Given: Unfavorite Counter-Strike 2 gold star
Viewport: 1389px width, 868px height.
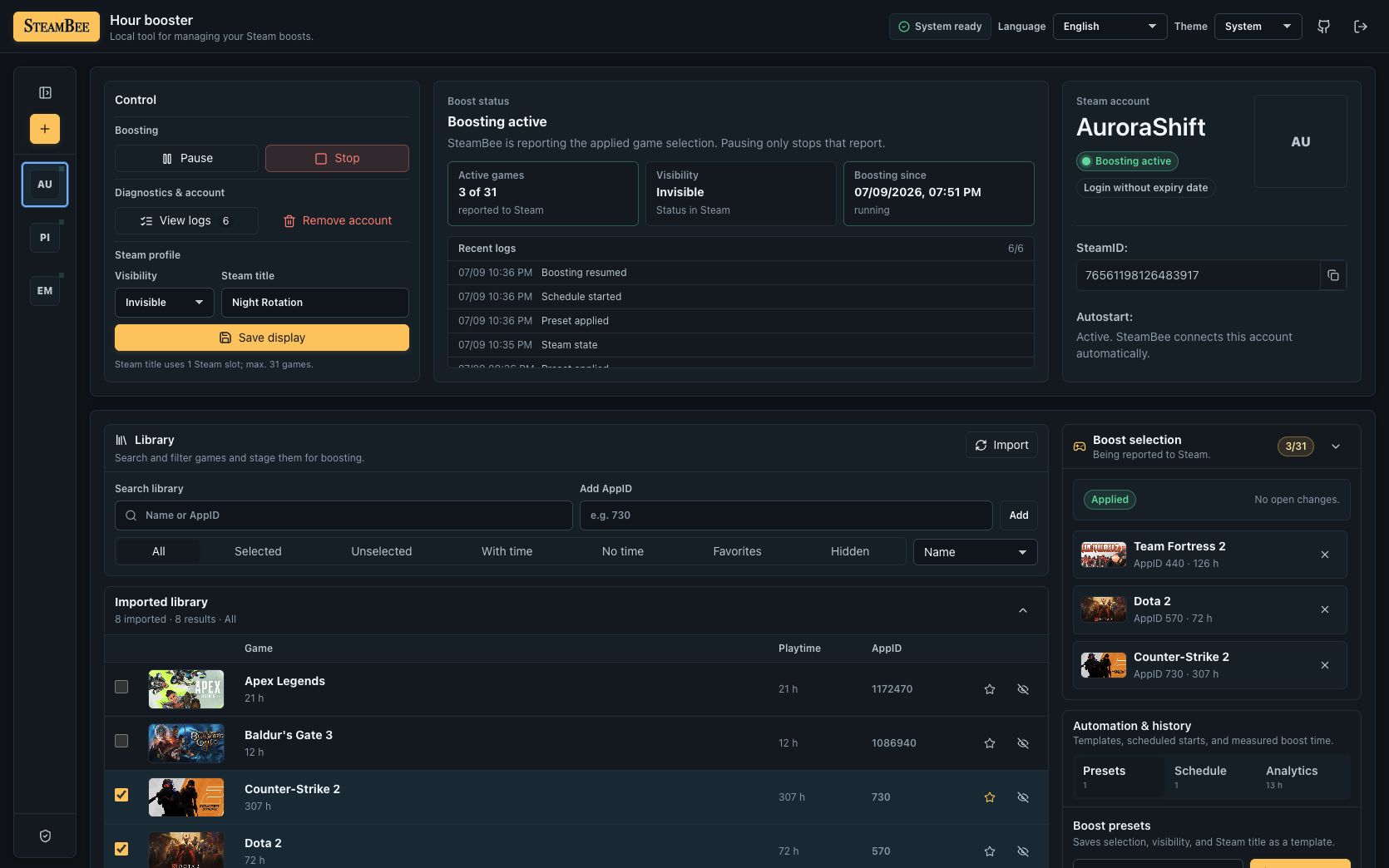Looking at the screenshot, I should pyautogui.click(x=990, y=797).
